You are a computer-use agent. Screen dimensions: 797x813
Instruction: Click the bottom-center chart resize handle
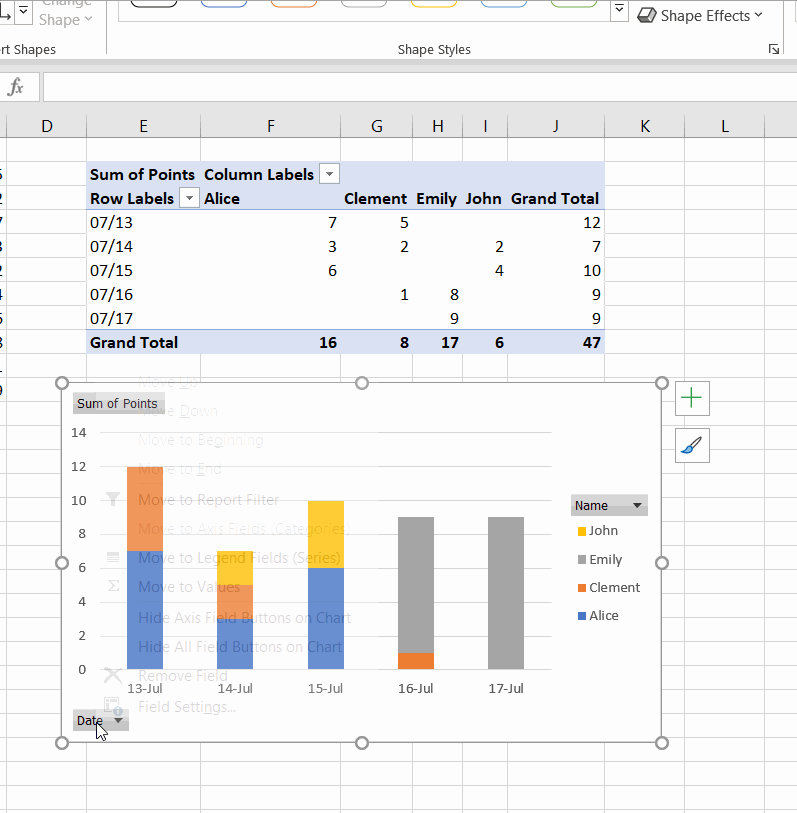[362, 743]
